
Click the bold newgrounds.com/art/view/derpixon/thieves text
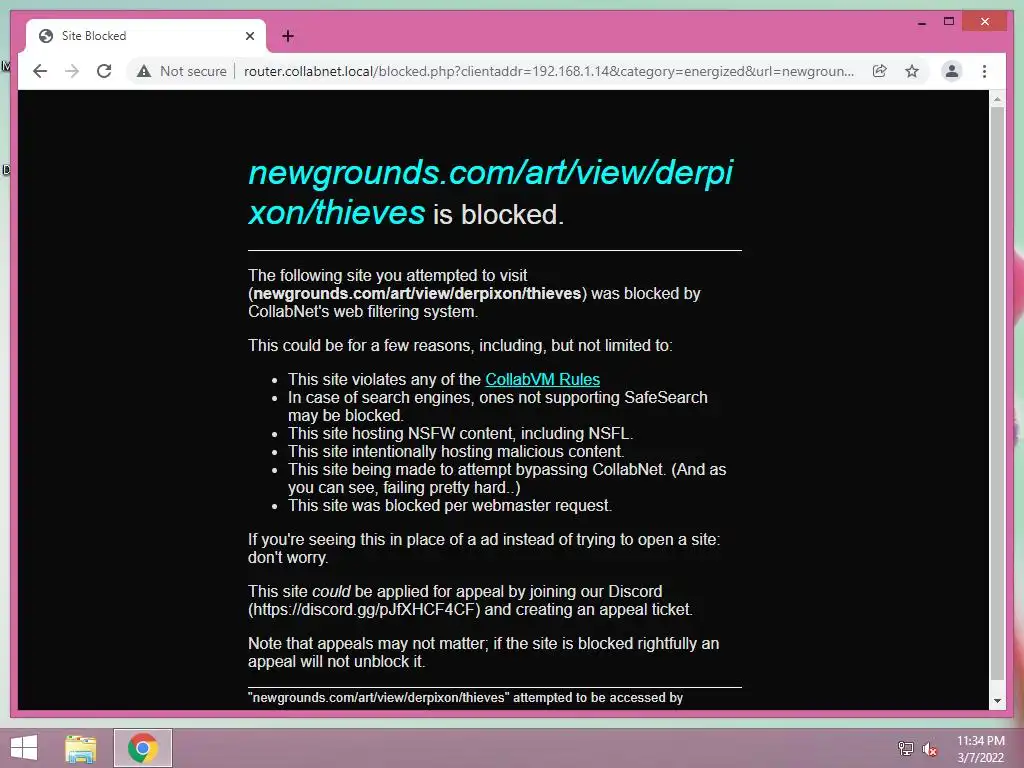(x=417, y=294)
